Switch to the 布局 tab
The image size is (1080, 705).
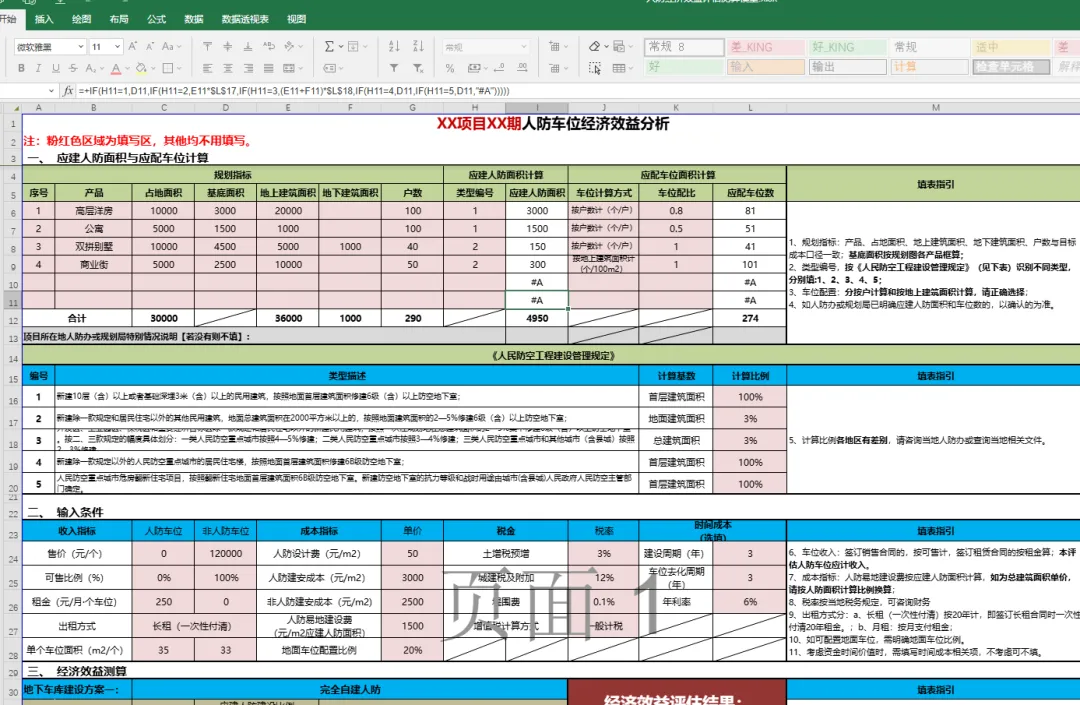(119, 19)
